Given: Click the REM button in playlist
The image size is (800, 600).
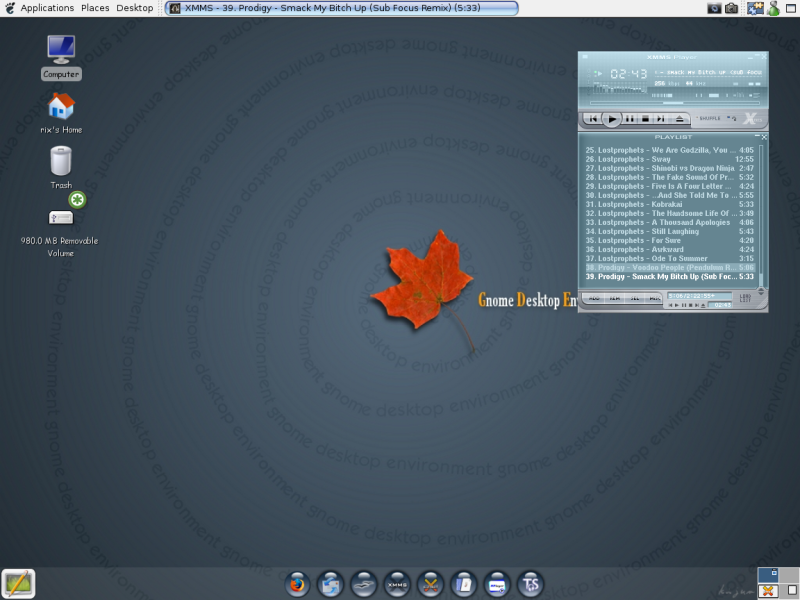Looking at the screenshot, I should (x=615, y=298).
